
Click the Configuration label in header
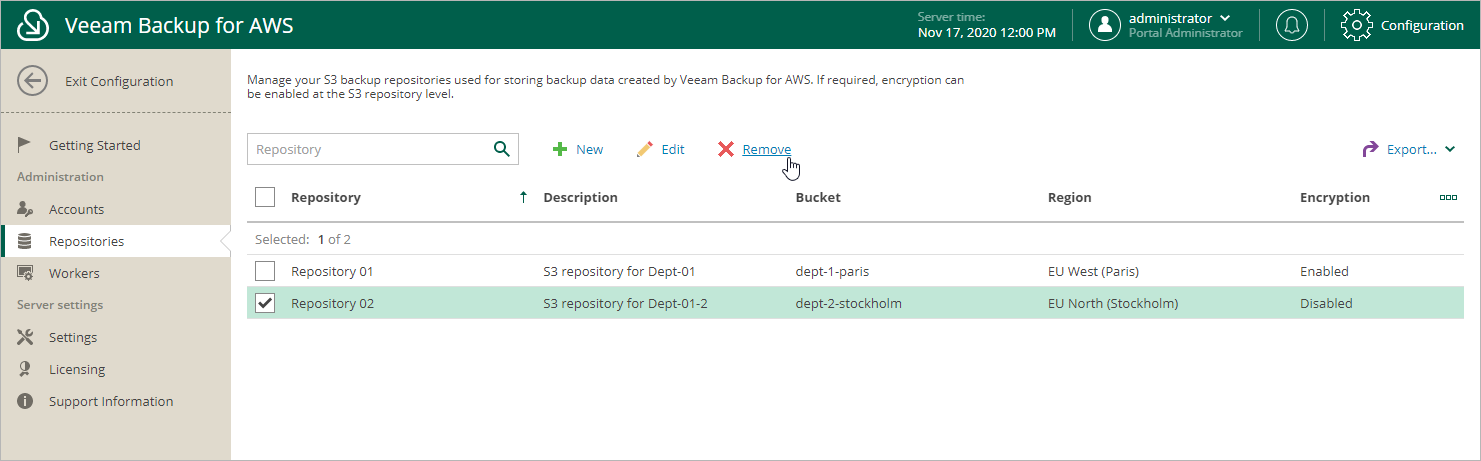(x=1422, y=25)
